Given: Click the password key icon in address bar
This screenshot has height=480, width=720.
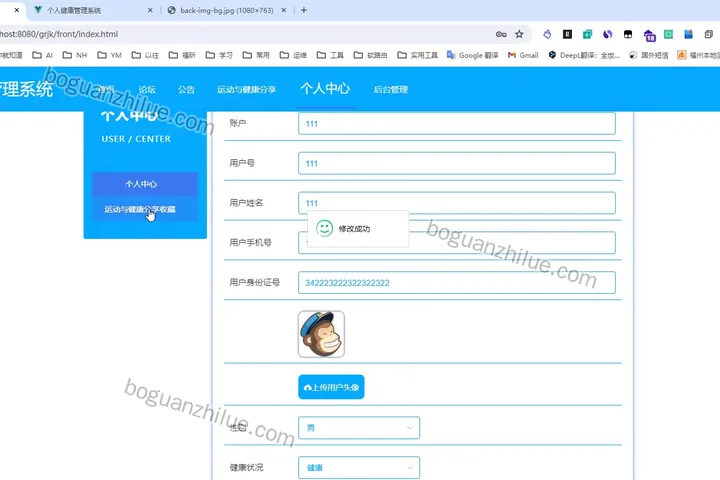Looking at the screenshot, I should click(501, 34).
